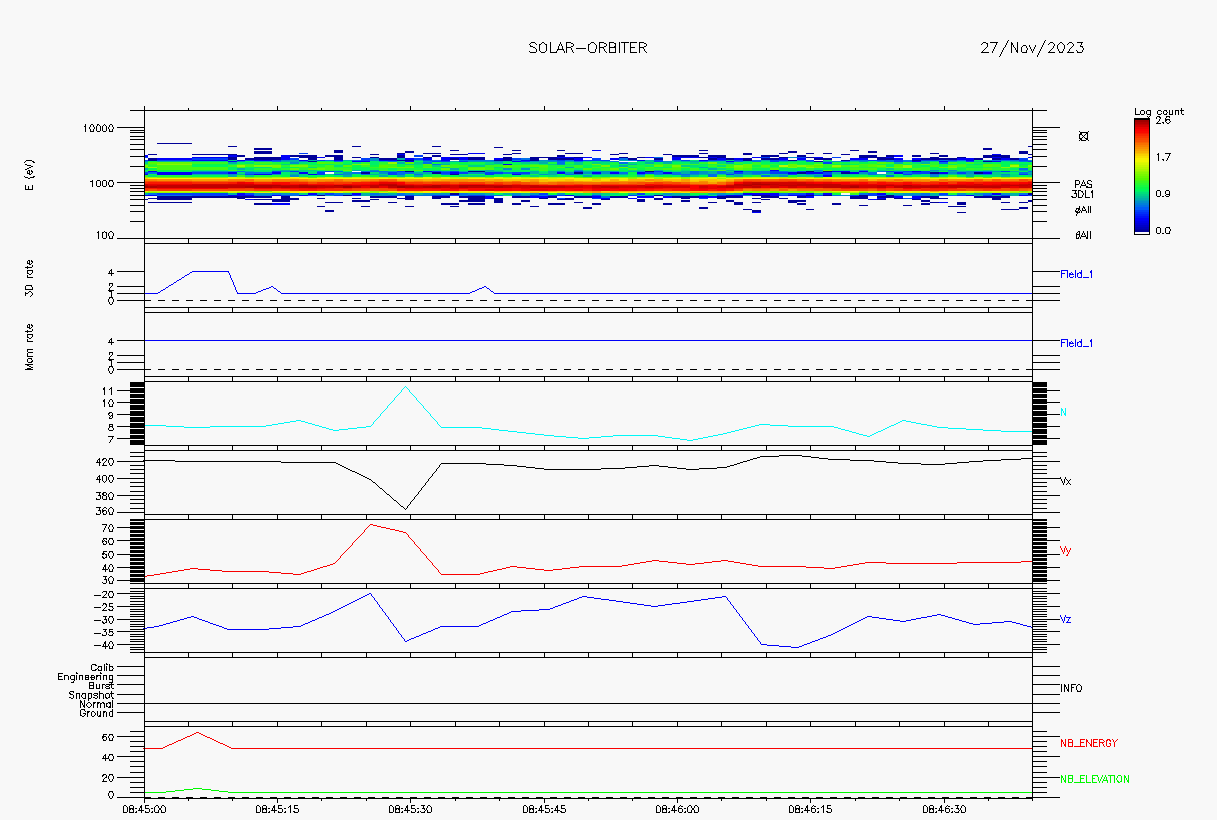Click the Calib mode label

(x=102, y=667)
